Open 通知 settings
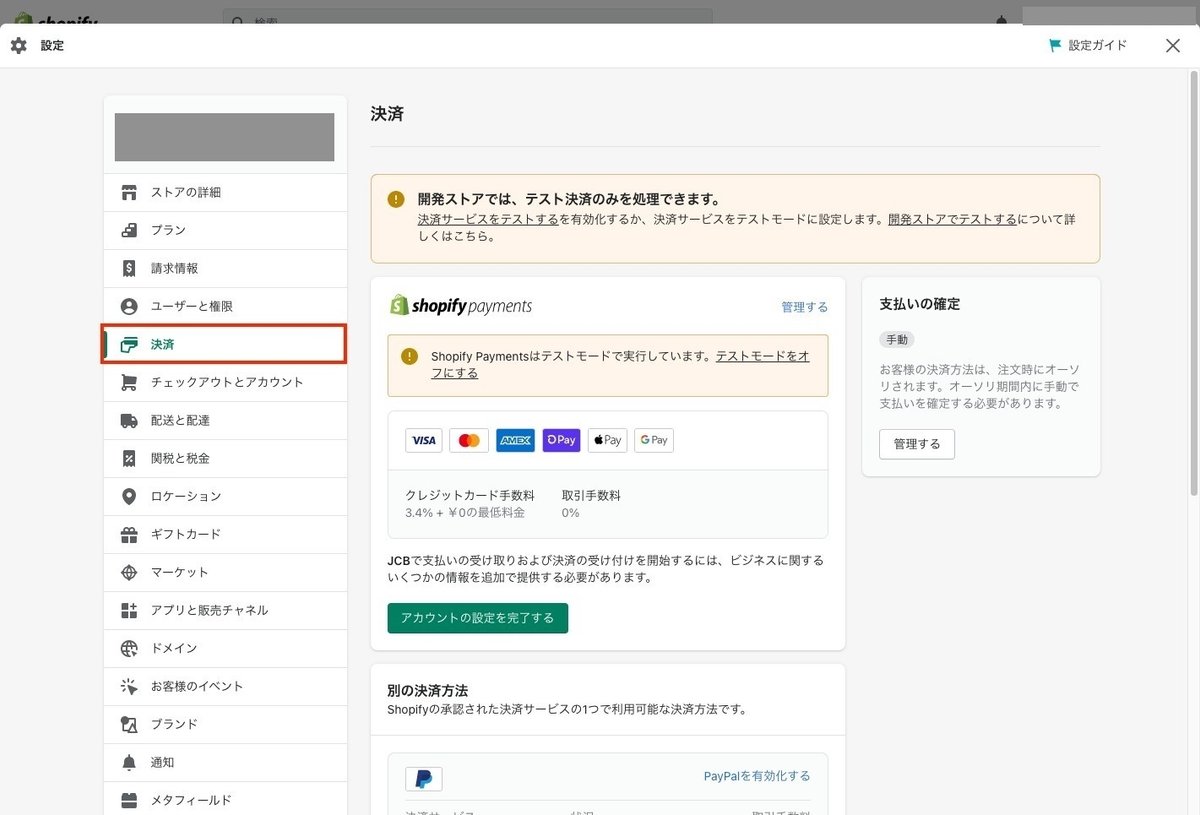 click(x=225, y=762)
